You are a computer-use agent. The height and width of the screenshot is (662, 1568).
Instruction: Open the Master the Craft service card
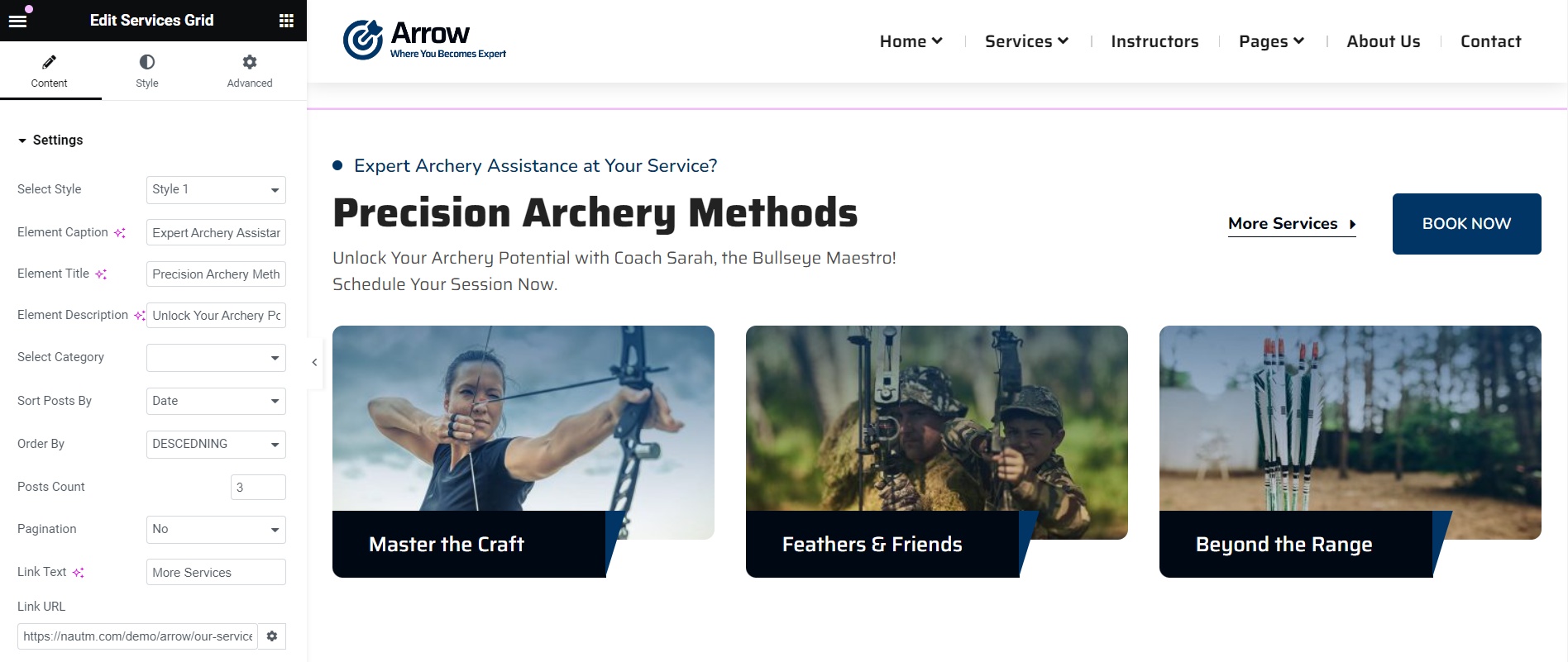[x=523, y=451]
